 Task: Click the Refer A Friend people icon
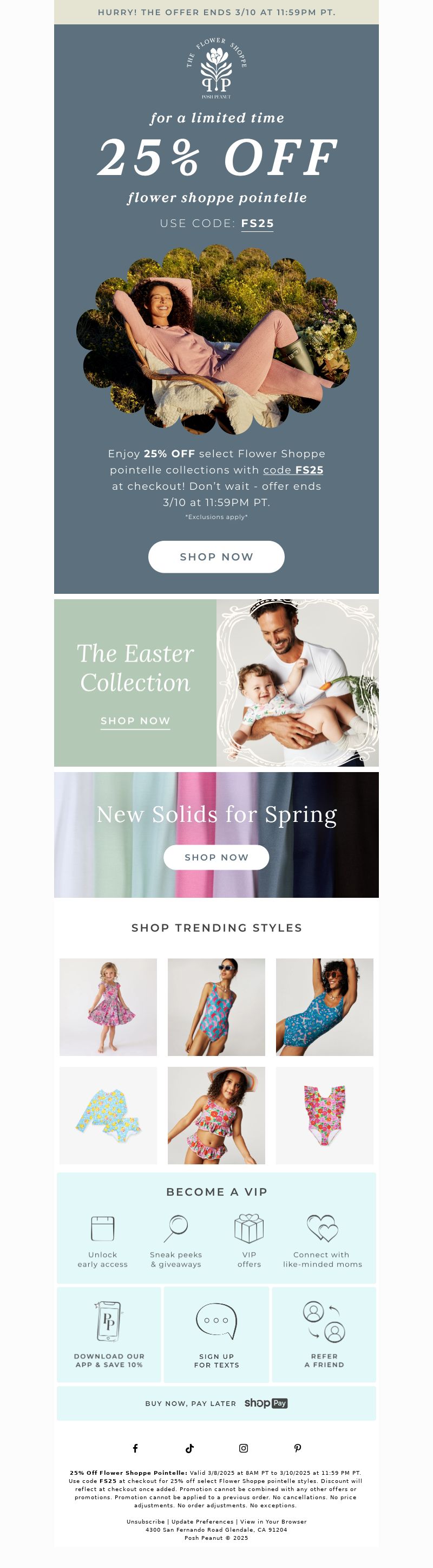click(x=324, y=1321)
